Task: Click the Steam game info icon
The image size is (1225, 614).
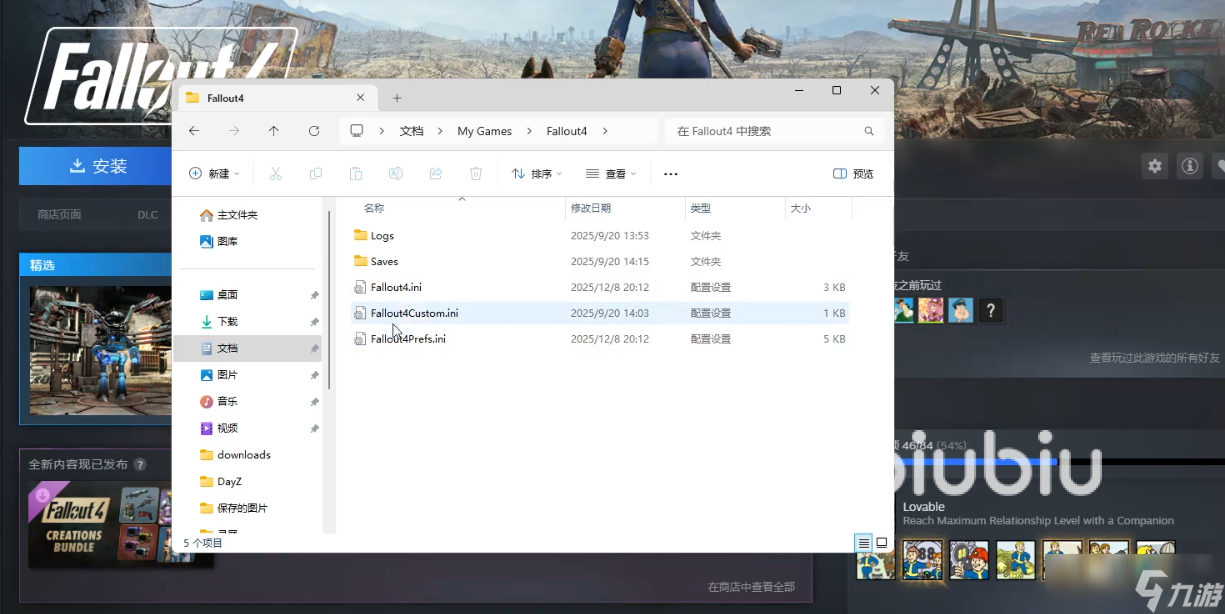Action: point(1189,166)
